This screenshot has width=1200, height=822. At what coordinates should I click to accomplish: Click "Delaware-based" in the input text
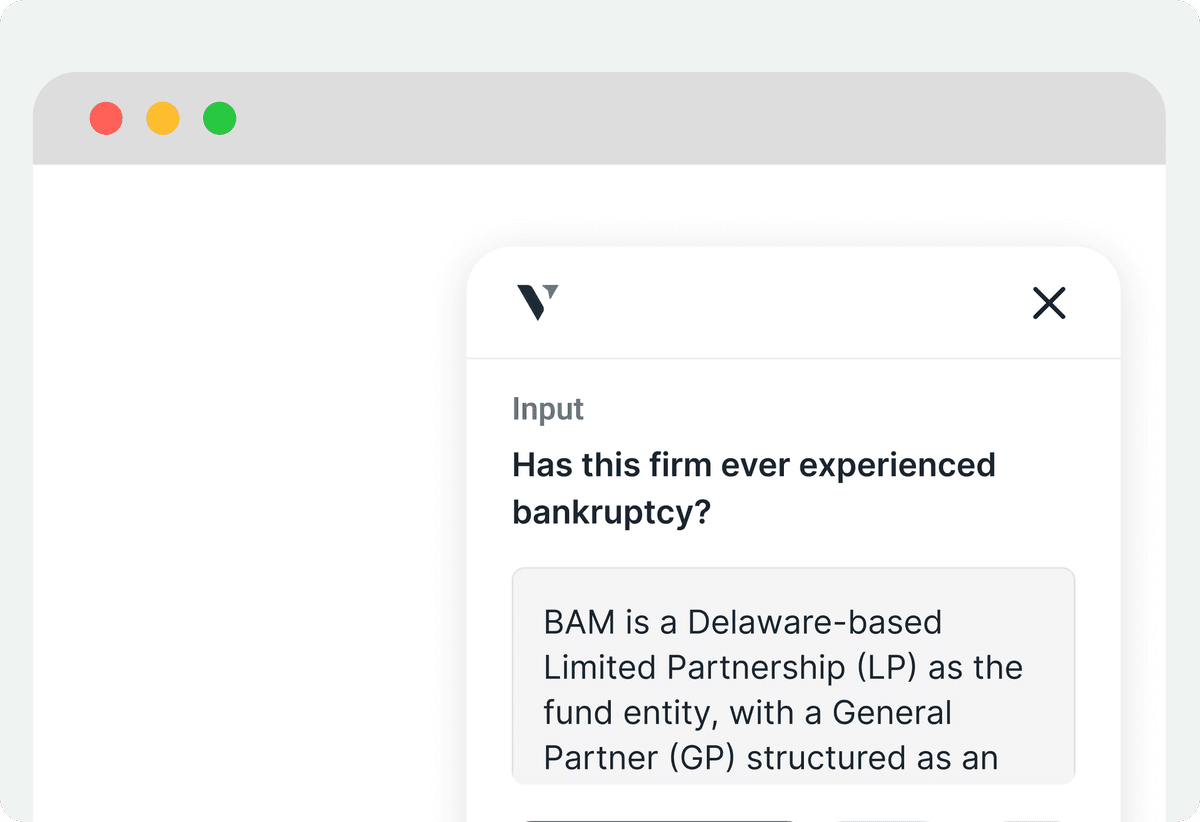815,622
